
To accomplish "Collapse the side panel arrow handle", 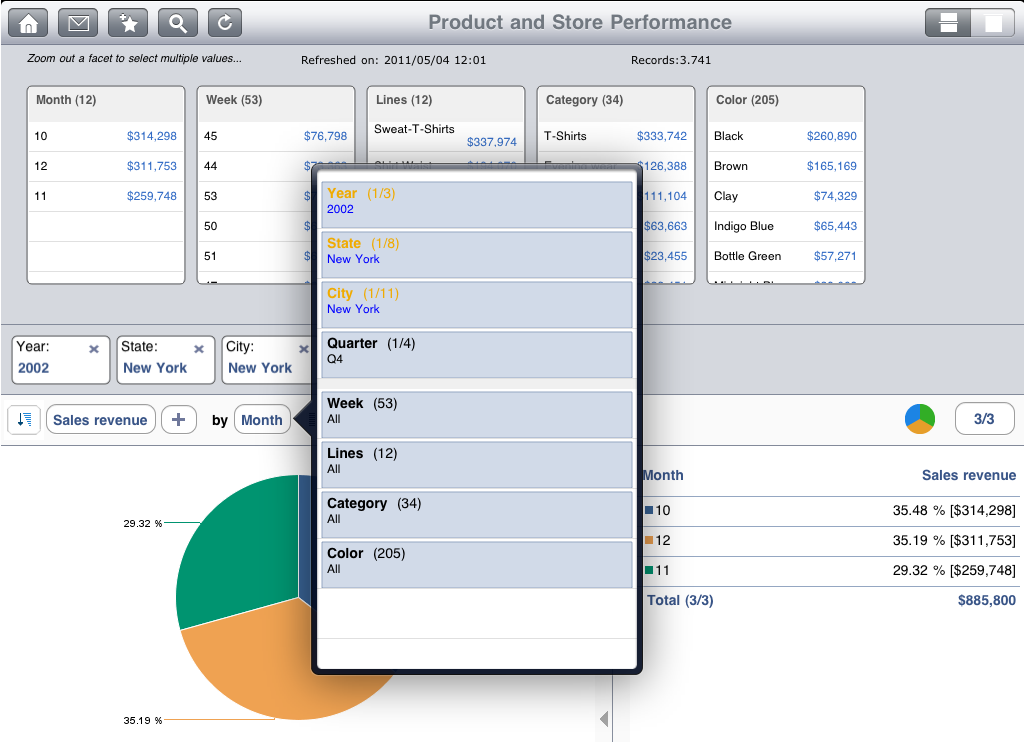I will [x=603, y=719].
